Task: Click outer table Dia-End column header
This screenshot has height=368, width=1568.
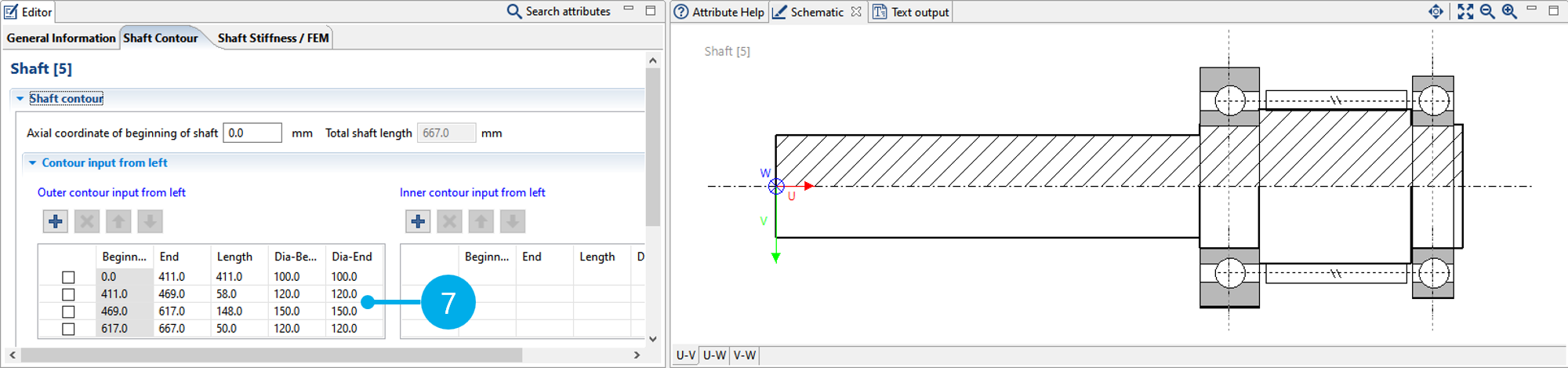Action: [354, 257]
